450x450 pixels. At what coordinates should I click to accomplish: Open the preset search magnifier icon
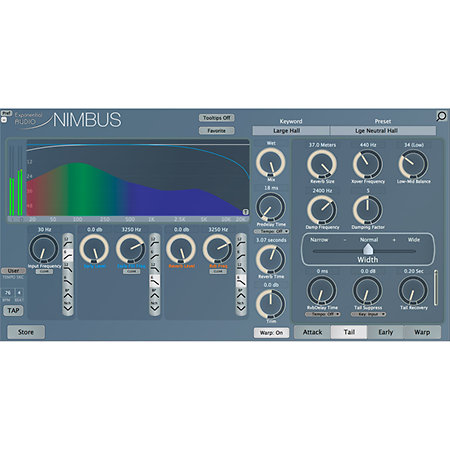(441, 116)
